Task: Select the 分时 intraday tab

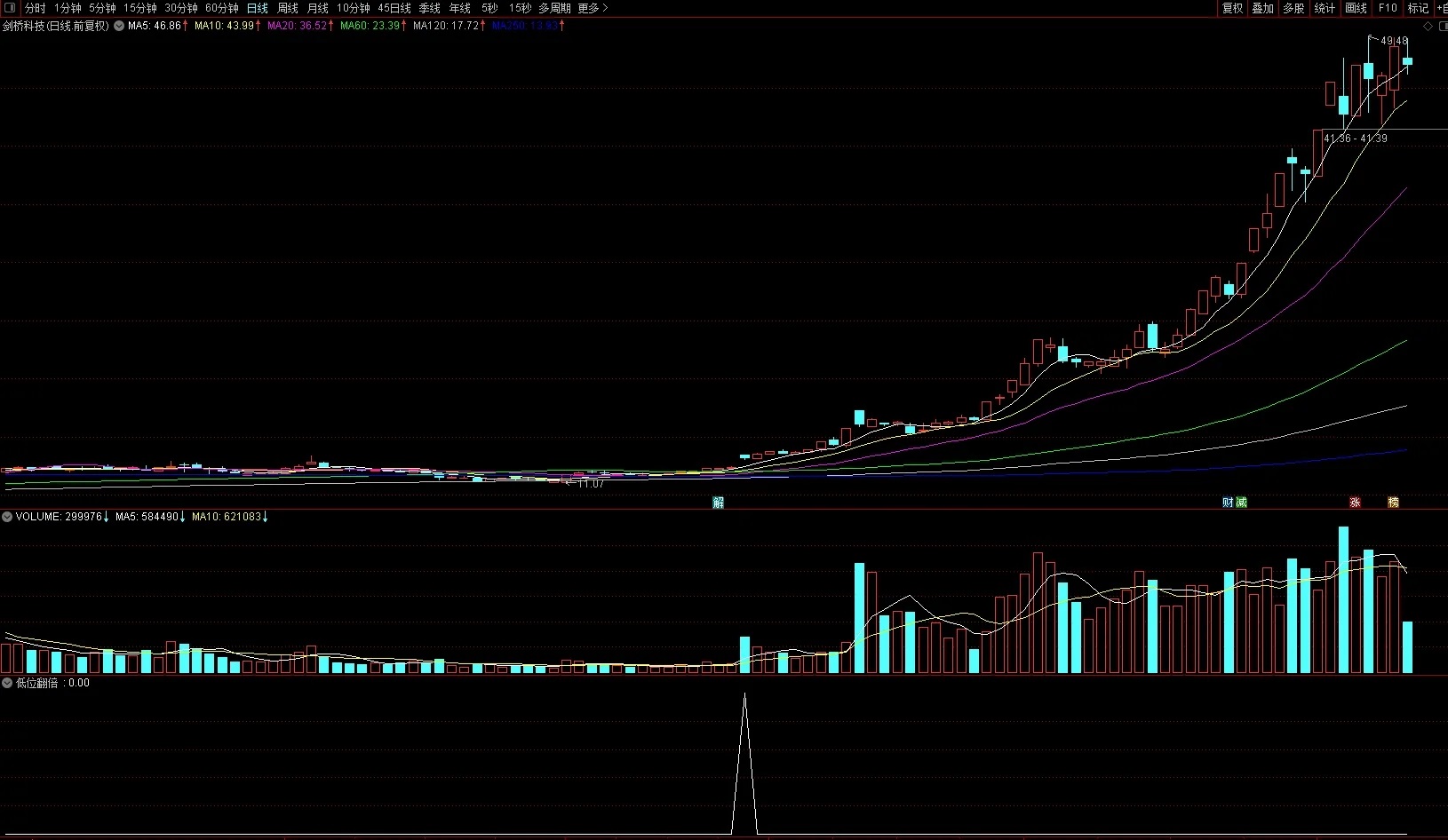Action: pos(35,8)
